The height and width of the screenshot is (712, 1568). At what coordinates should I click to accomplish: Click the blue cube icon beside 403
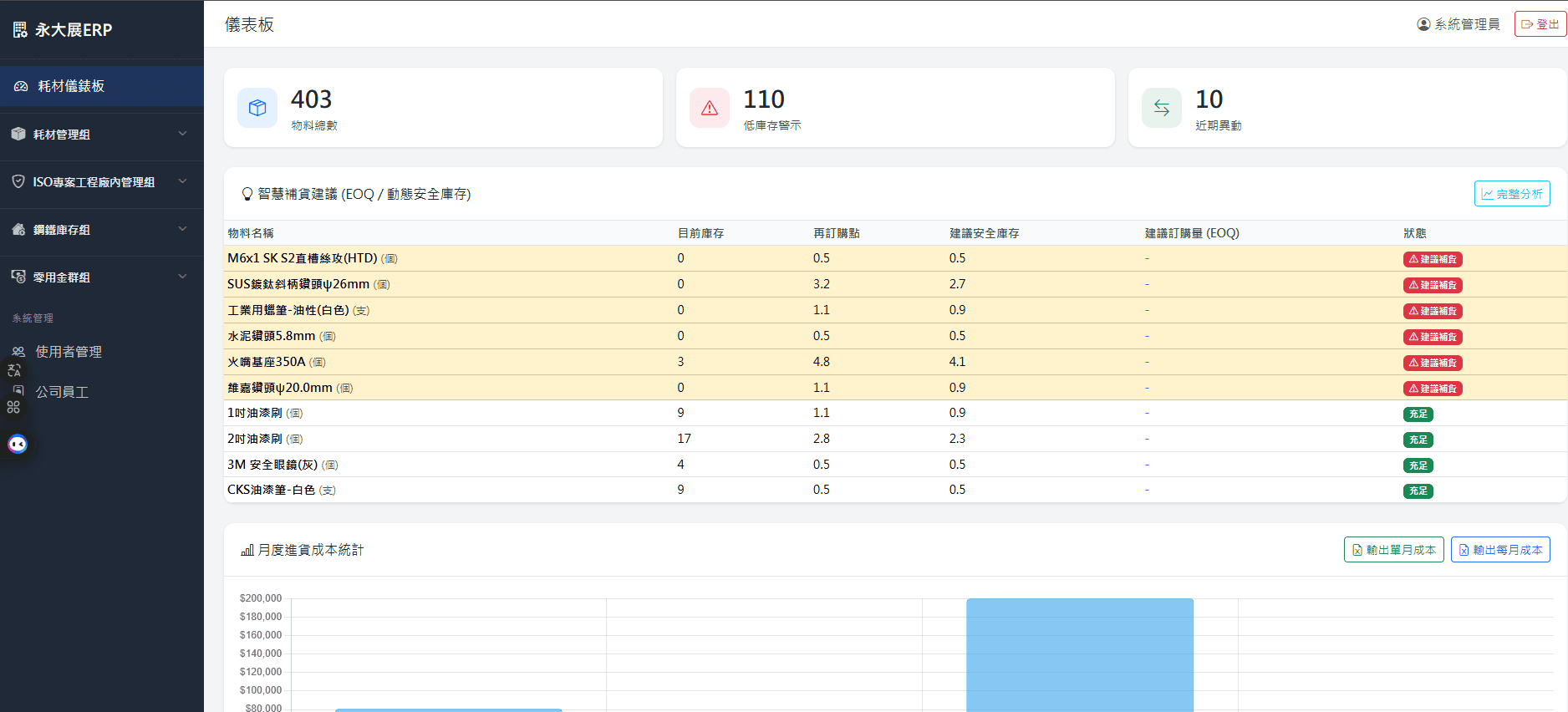point(257,108)
